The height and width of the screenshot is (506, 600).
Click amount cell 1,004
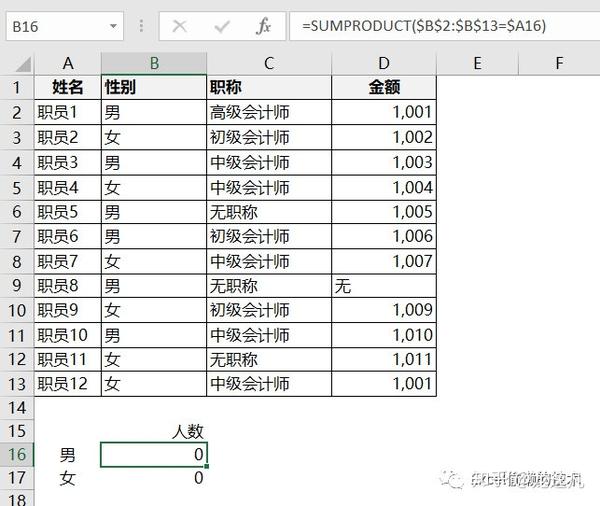[x=384, y=188]
